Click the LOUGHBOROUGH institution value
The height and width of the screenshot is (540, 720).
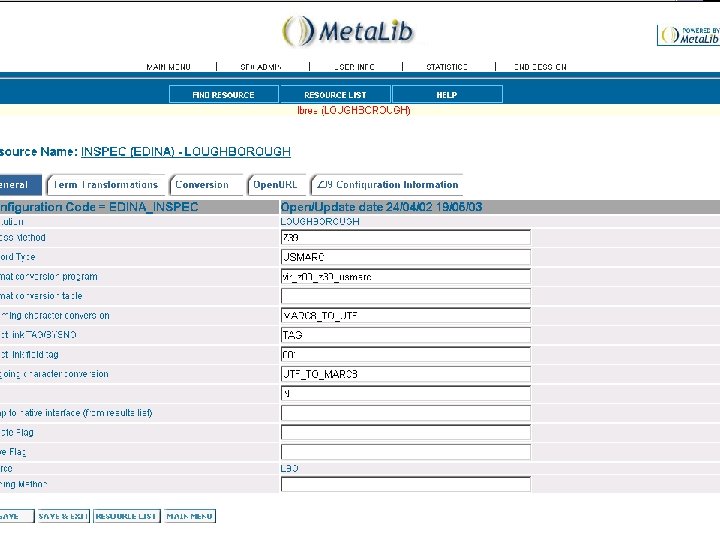coord(320,222)
